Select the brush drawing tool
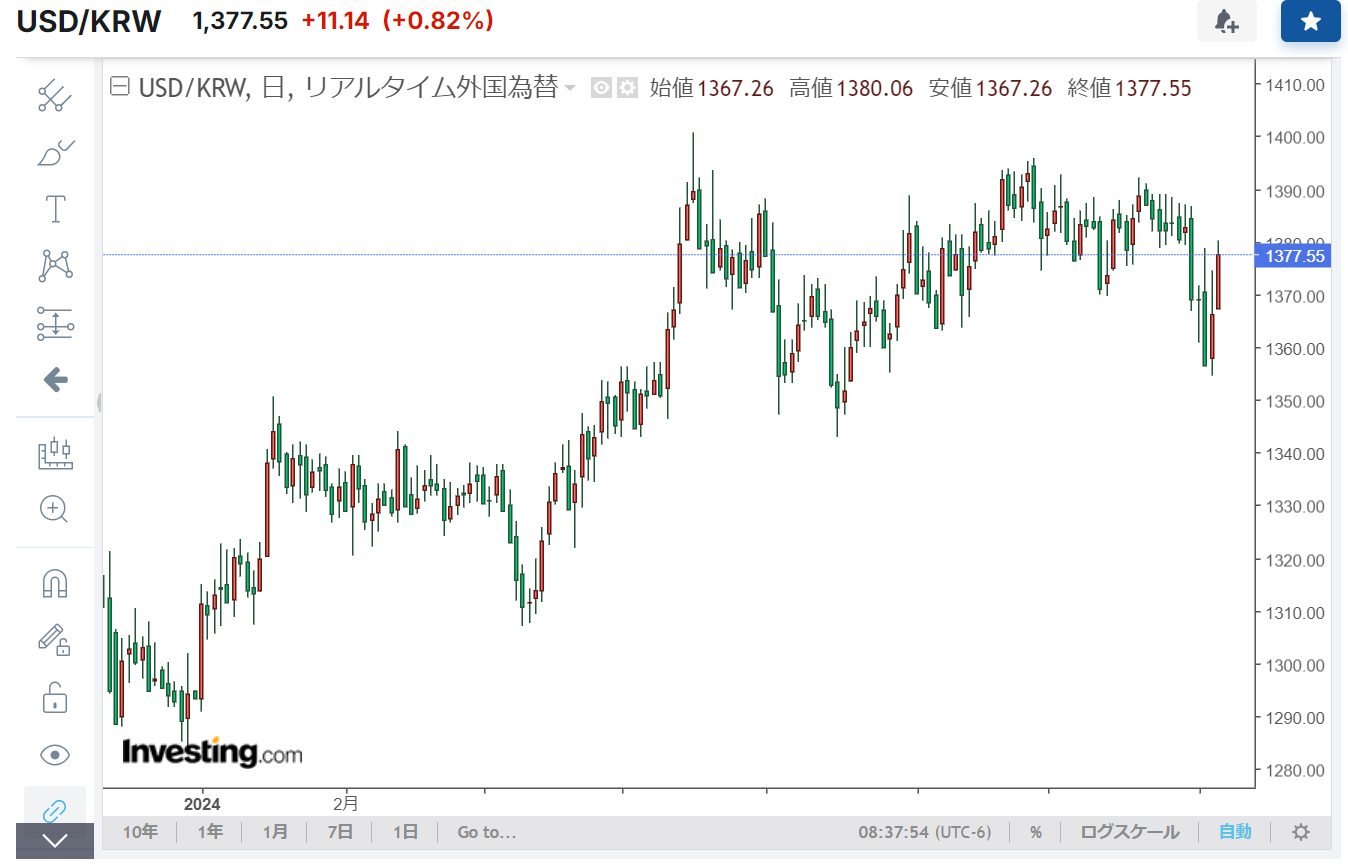1348x868 pixels. click(x=55, y=153)
